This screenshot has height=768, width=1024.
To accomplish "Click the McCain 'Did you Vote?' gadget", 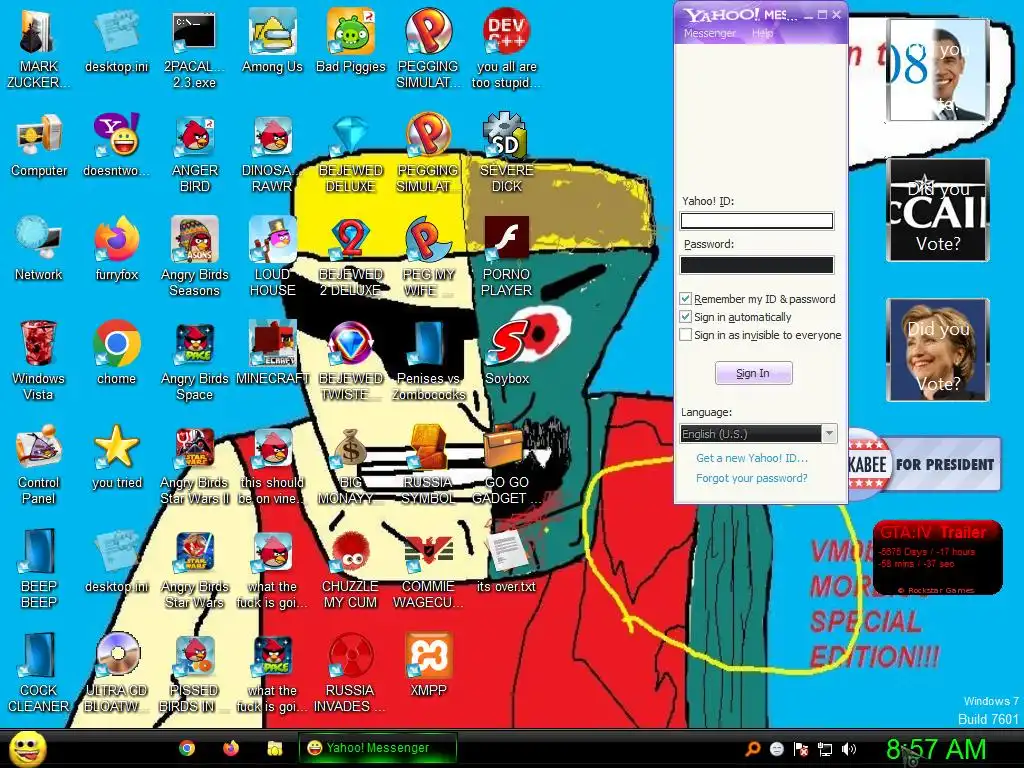I will pyautogui.click(x=938, y=210).
